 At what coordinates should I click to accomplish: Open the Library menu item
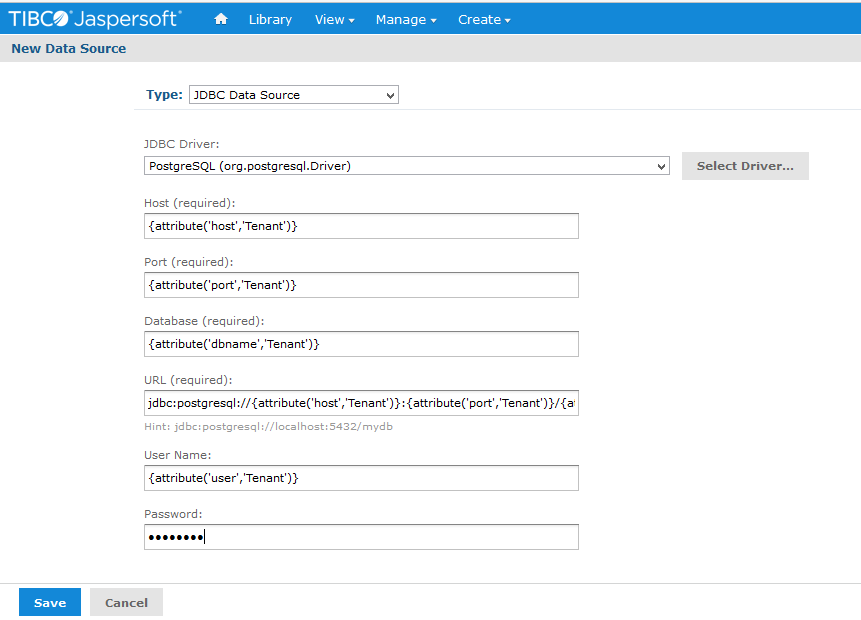pyautogui.click(x=270, y=19)
